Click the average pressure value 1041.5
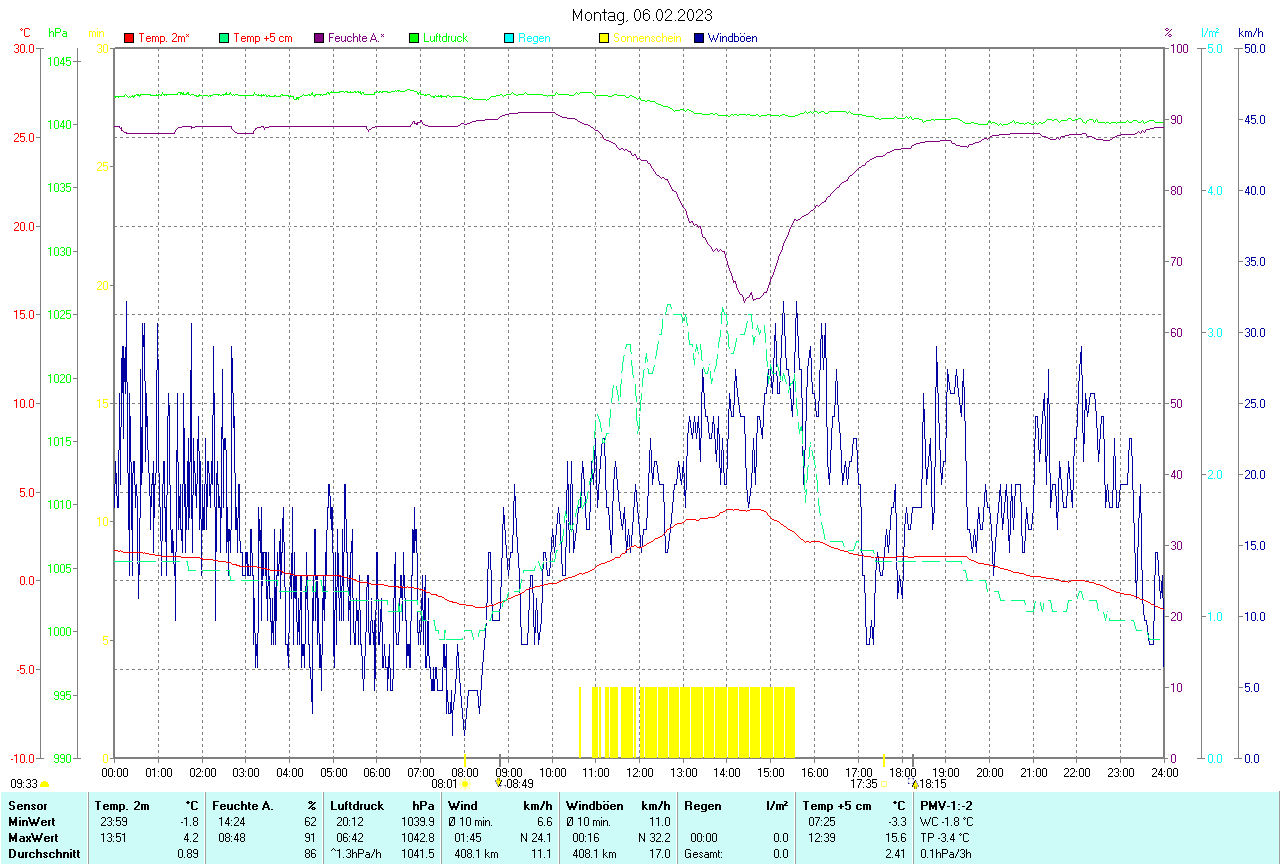Image resolution: width=1280 pixels, height=864 pixels. point(418,853)
